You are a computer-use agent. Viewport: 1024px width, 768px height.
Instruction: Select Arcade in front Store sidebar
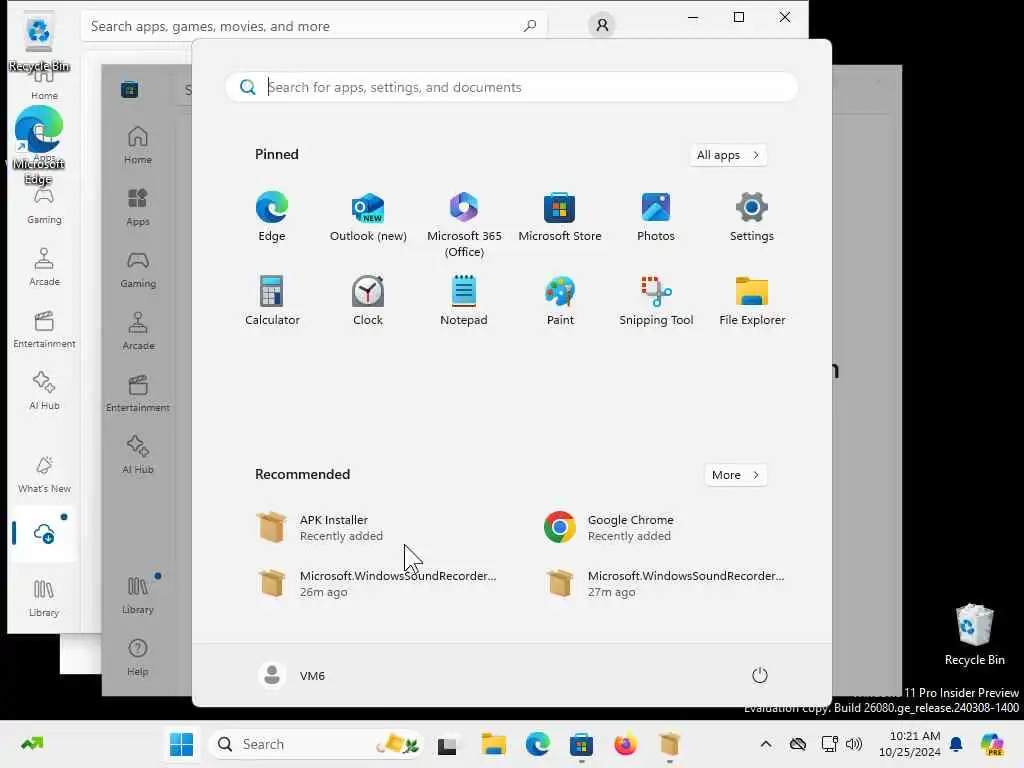(x=44, y=267)
